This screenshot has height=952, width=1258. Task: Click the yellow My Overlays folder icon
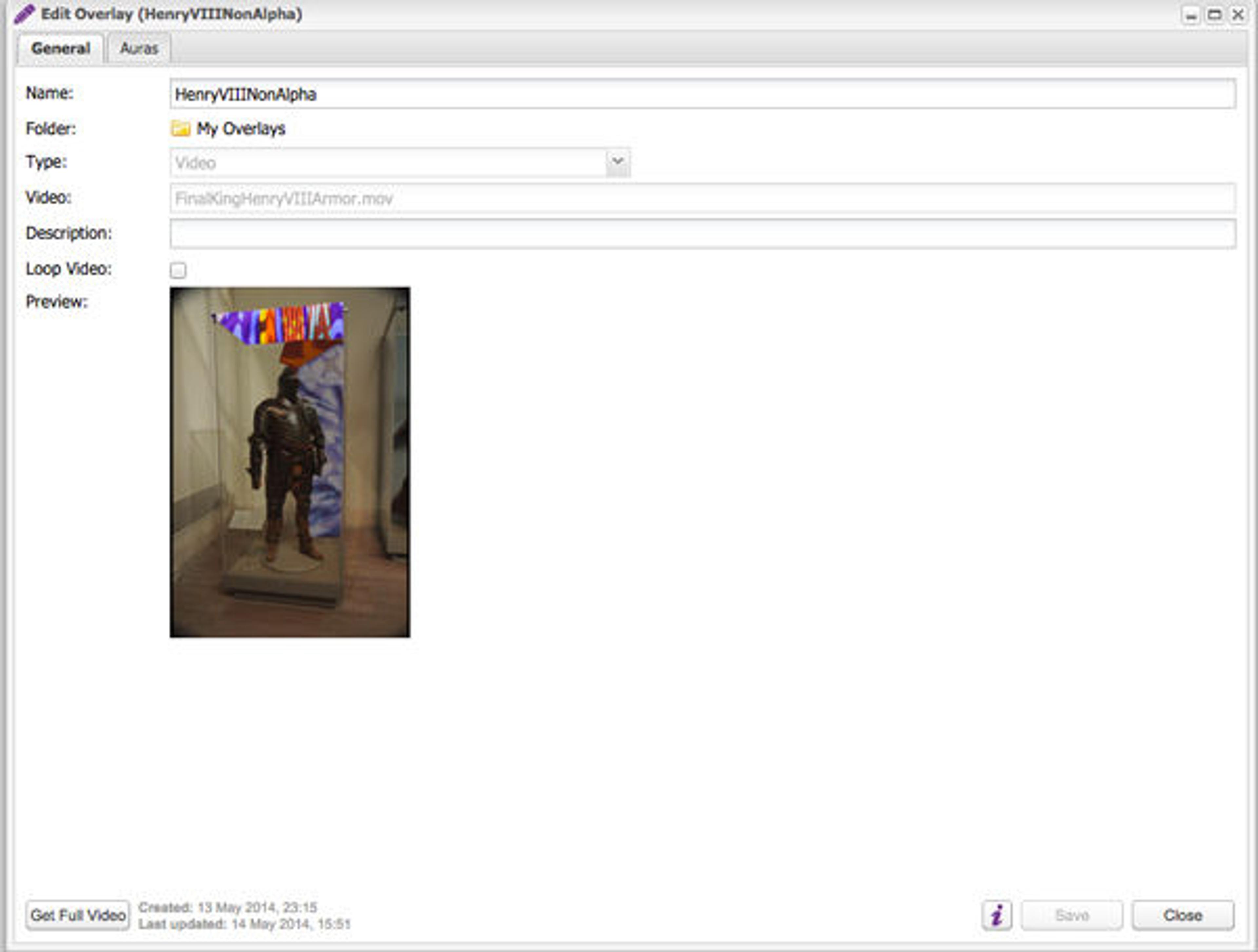pos(180,129)
